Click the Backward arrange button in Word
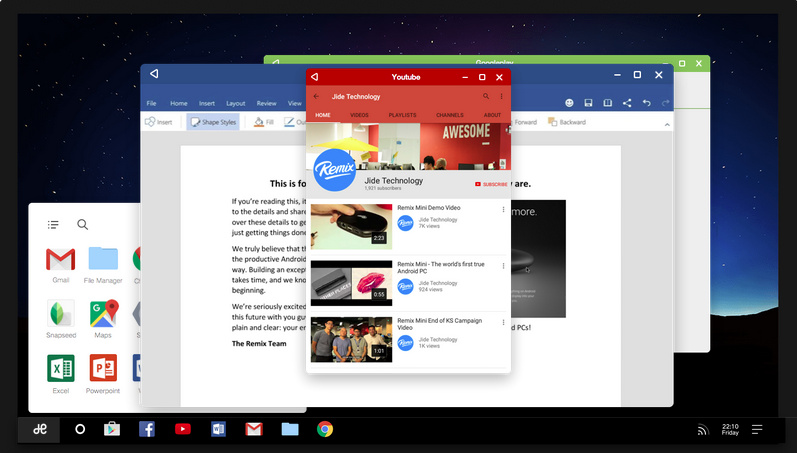 [x=567, y=122]
